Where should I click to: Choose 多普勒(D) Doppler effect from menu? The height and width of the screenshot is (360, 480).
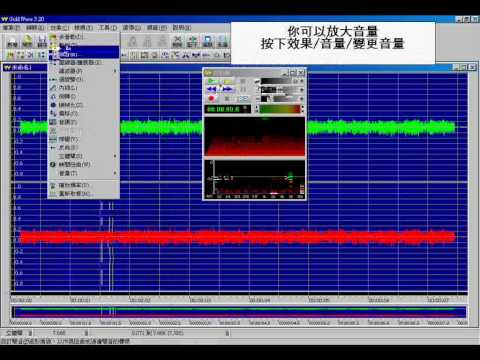pos(84,37)
